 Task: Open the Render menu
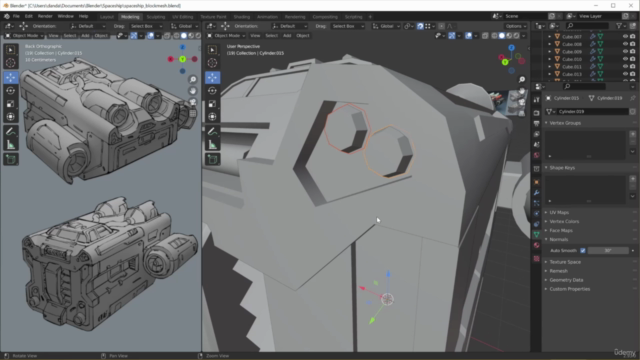tap(45, 16)
